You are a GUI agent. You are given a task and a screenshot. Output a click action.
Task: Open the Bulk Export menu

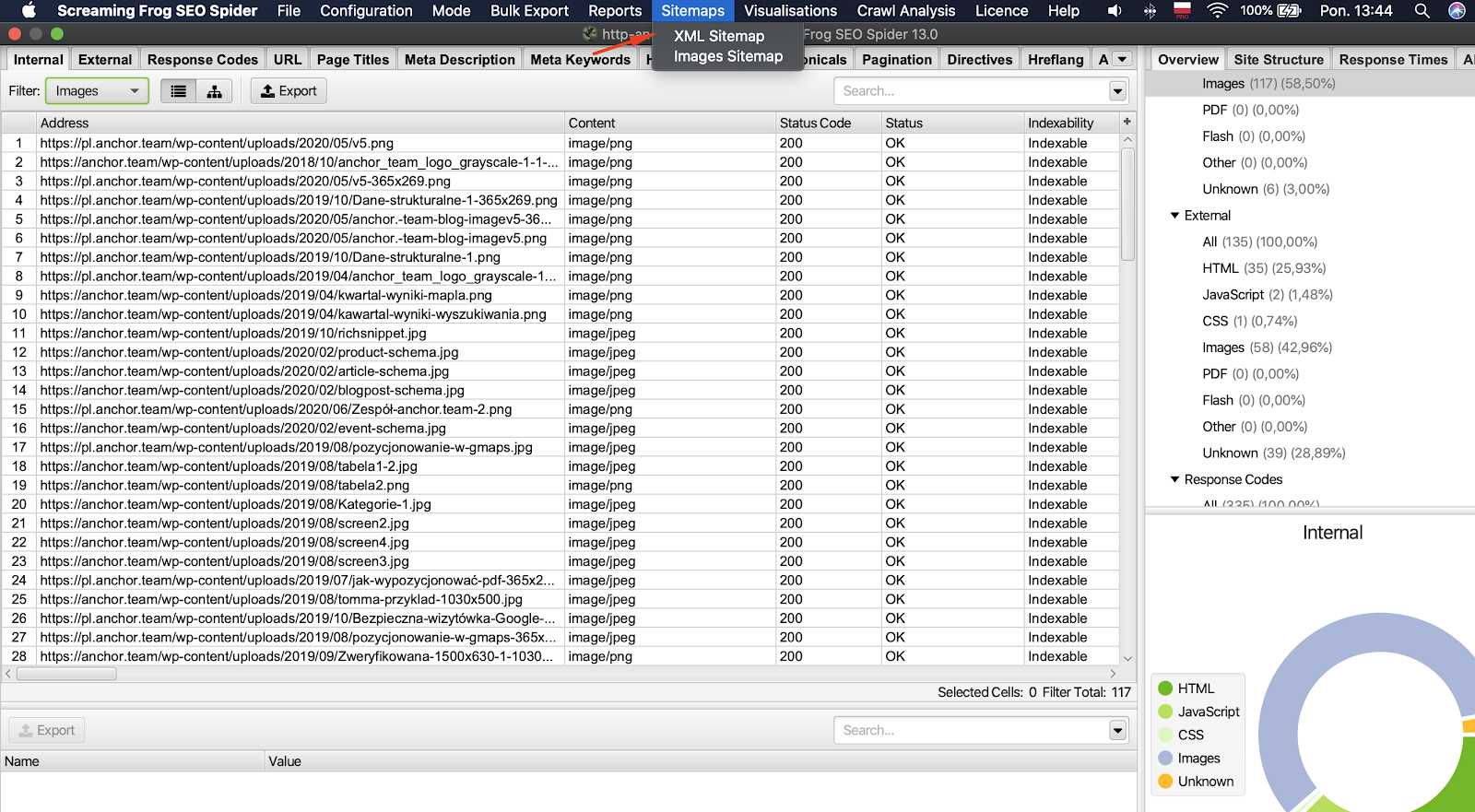529,11
